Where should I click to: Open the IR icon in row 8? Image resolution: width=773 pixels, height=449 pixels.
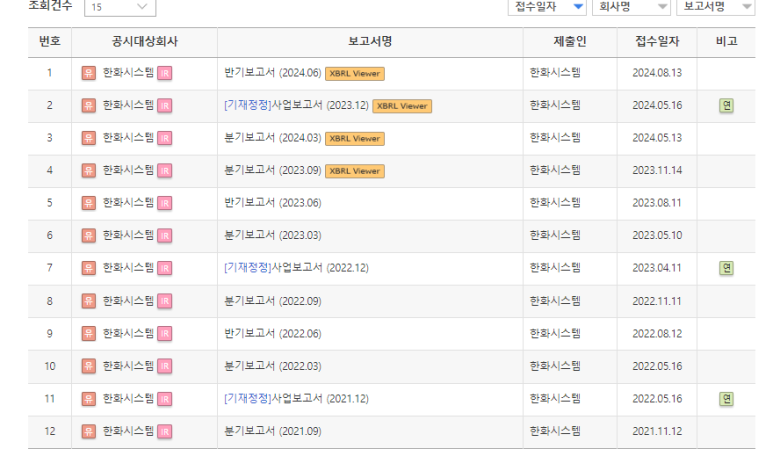coord(165,301)
